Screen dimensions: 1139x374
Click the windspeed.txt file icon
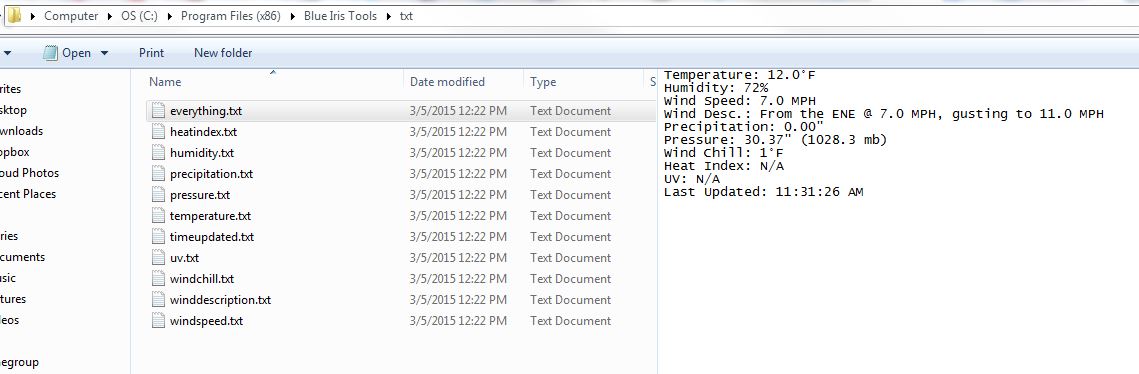tap(158, 321)
